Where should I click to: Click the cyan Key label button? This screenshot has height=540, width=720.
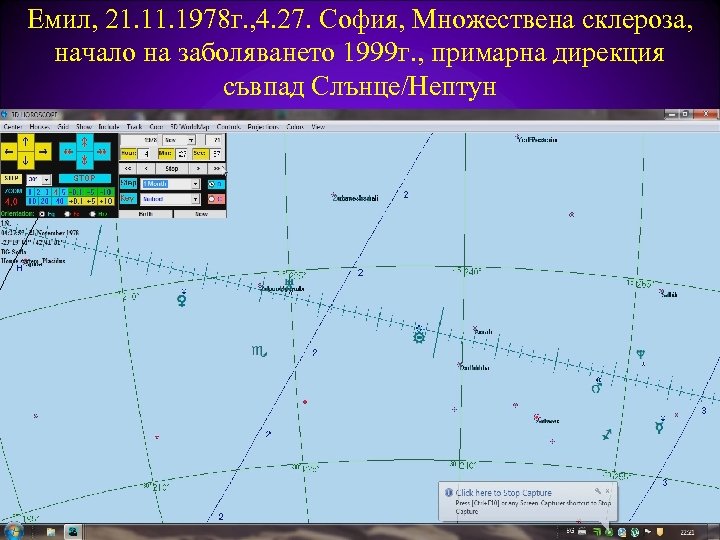point(128,198)
